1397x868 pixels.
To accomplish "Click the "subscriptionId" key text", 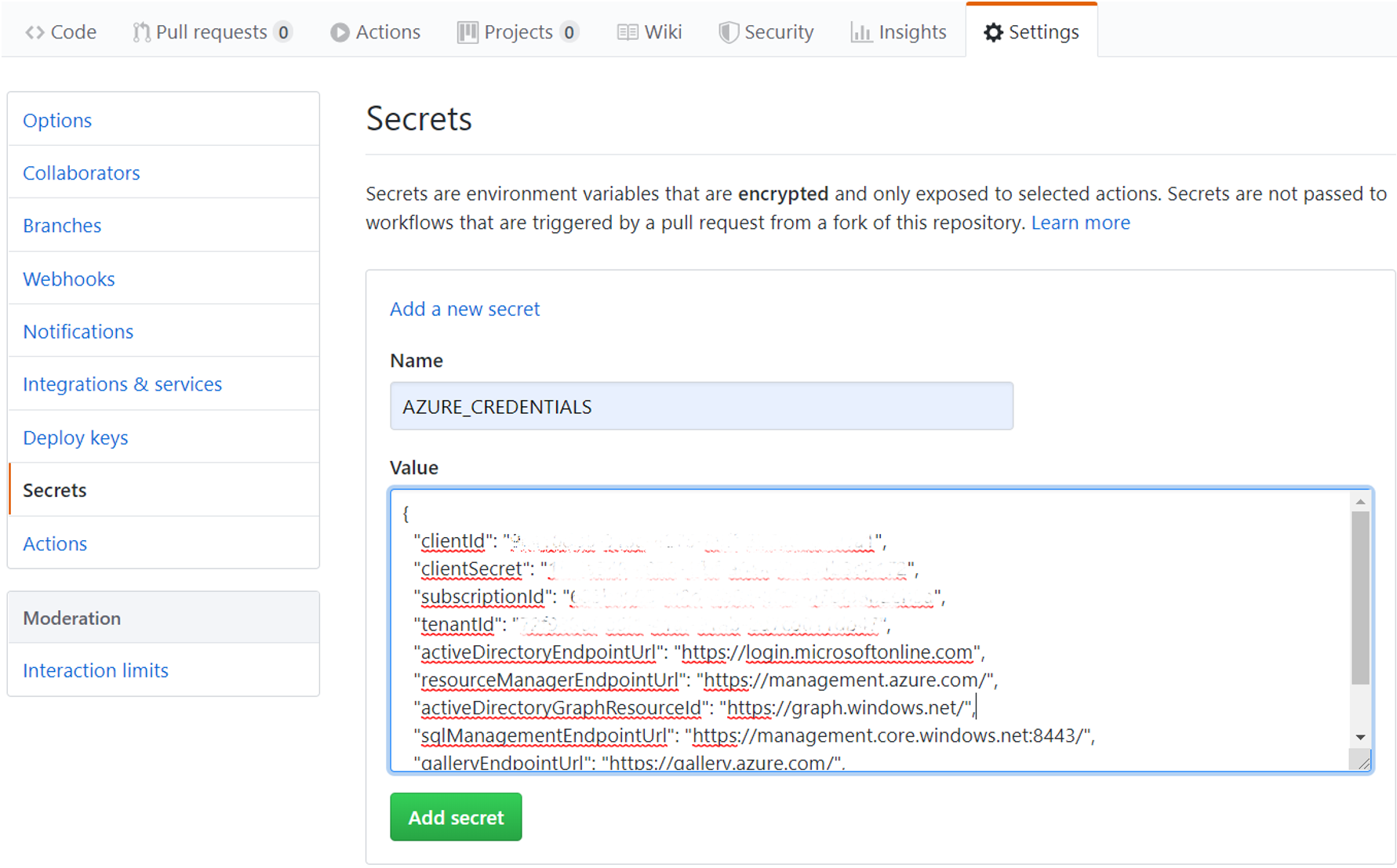I will (482, 597).
